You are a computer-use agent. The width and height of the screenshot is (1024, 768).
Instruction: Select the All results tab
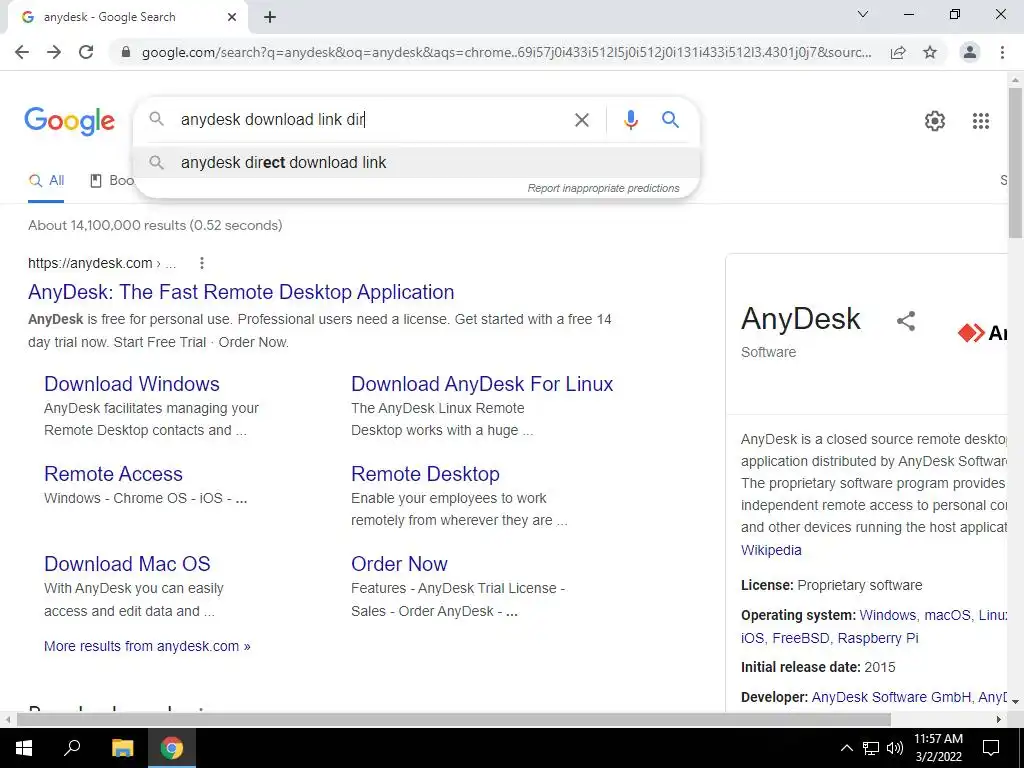tap(46, 181)
